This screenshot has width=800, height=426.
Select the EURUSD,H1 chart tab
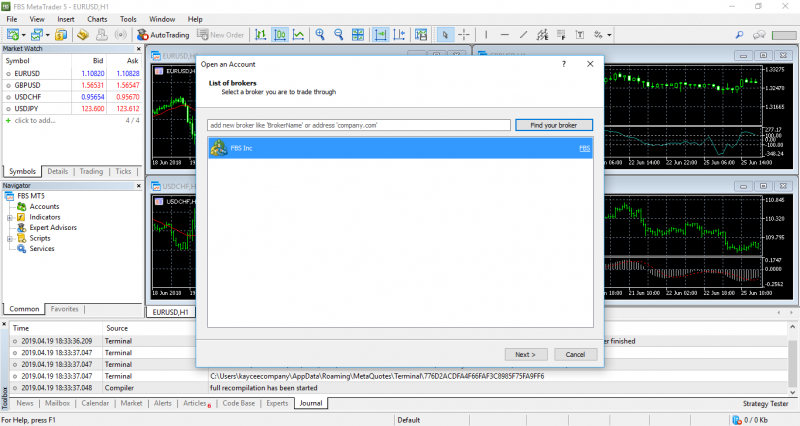[170, 312]
